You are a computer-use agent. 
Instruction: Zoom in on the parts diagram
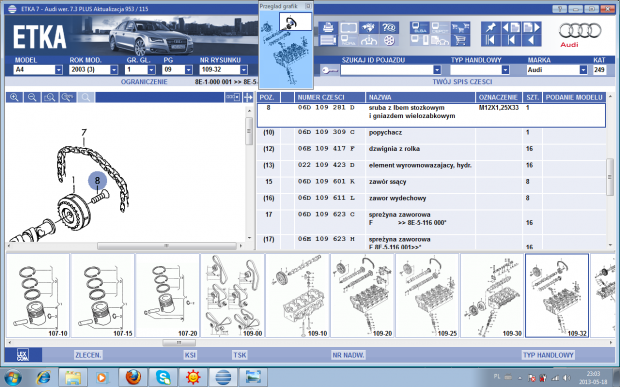coord(14,97)
